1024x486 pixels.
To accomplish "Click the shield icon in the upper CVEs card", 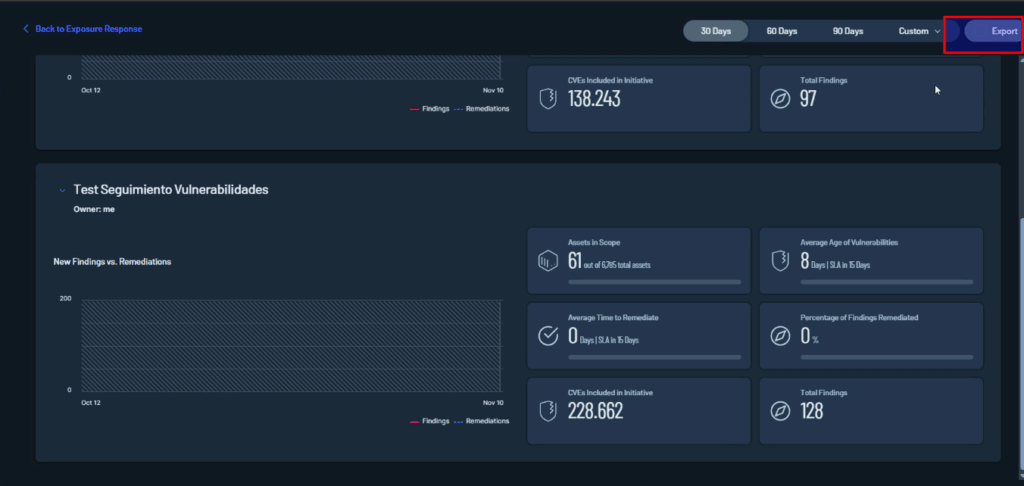I will pyautogui.click(x=548, y=98).
